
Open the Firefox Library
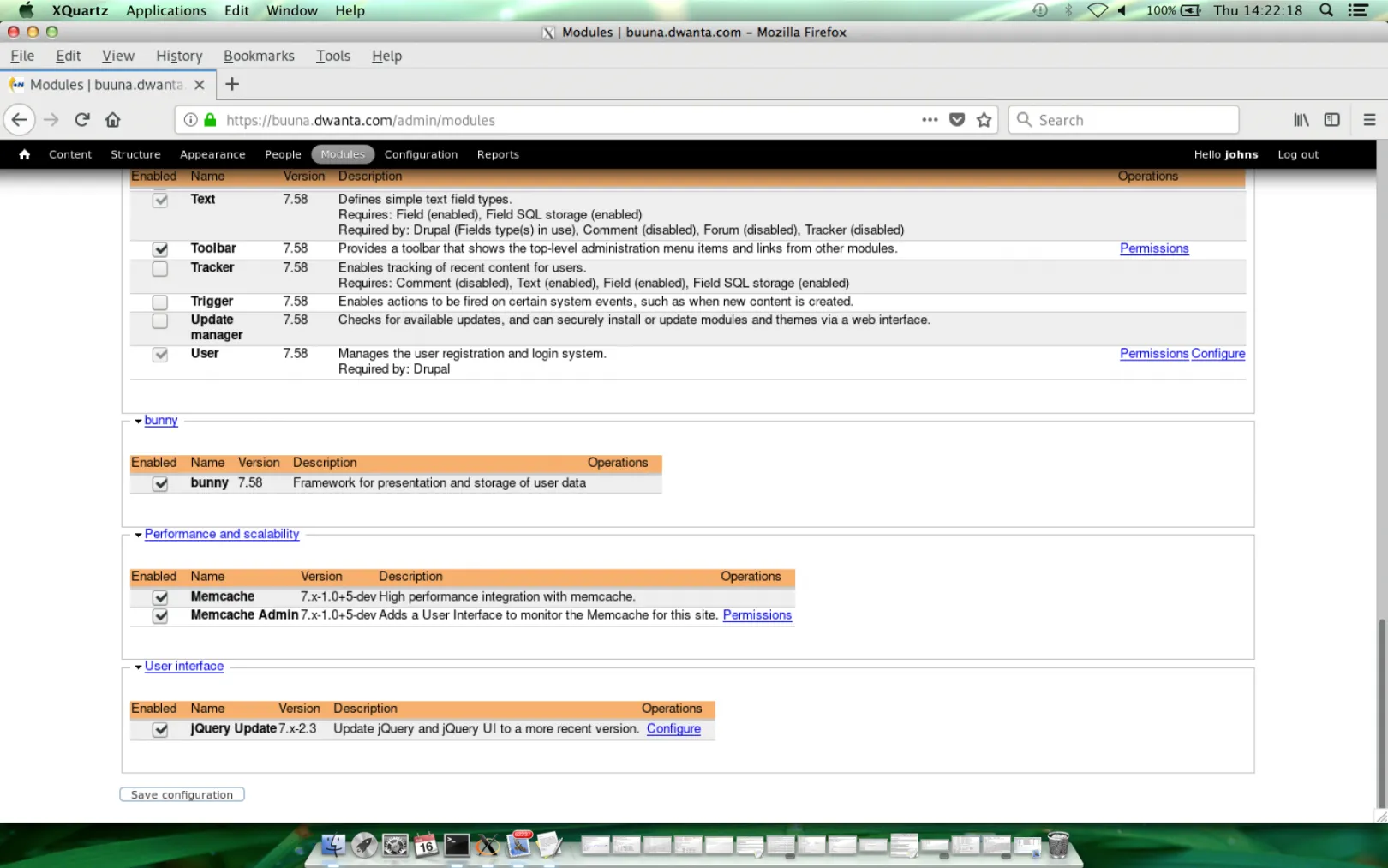1301,120
